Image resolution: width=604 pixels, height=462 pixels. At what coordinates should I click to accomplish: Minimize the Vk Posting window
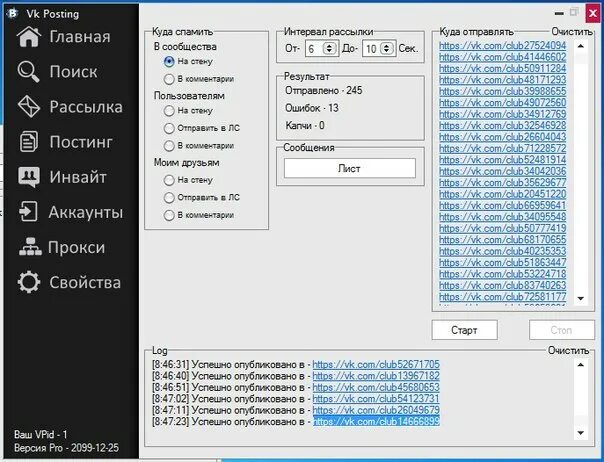[559, 13]
